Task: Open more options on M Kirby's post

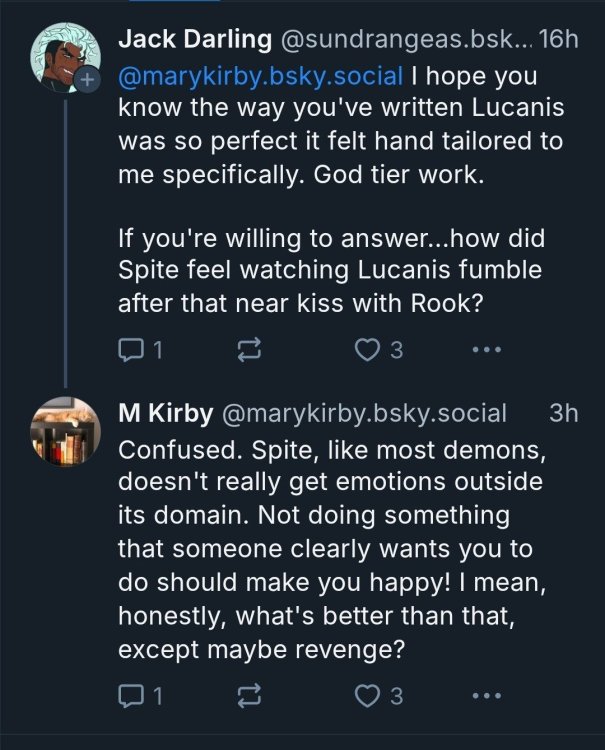Action: (x=485, y=696)
